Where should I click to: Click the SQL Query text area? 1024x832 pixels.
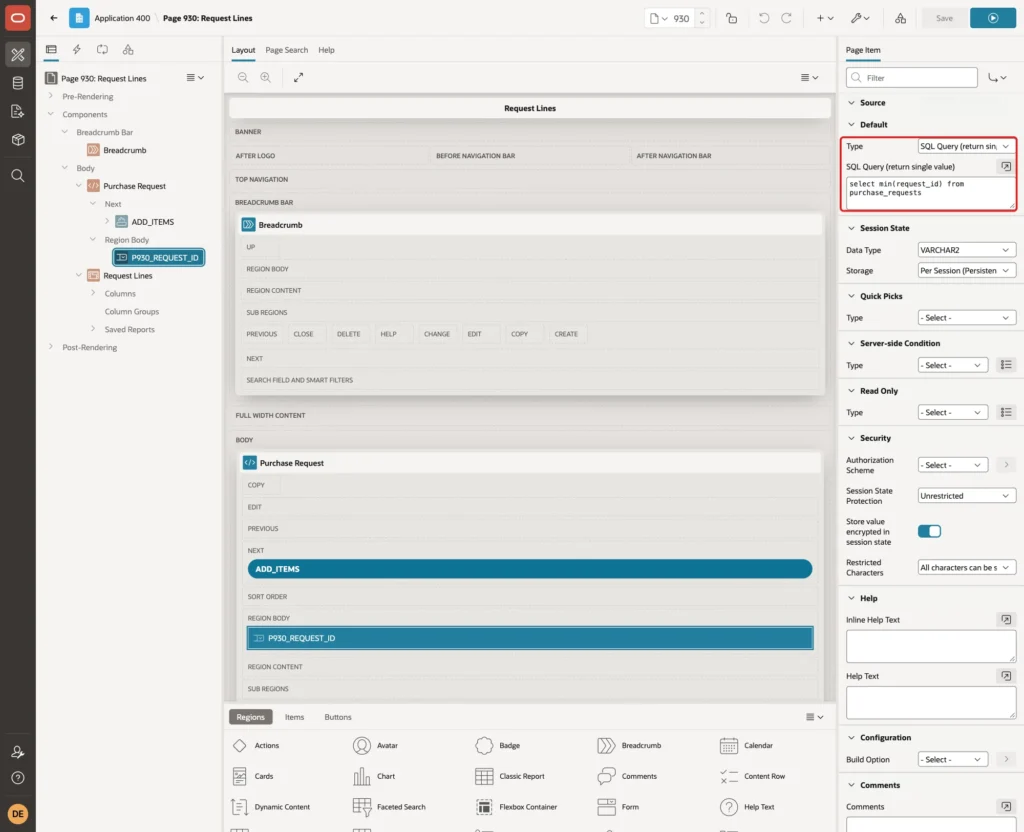[930, 193]
